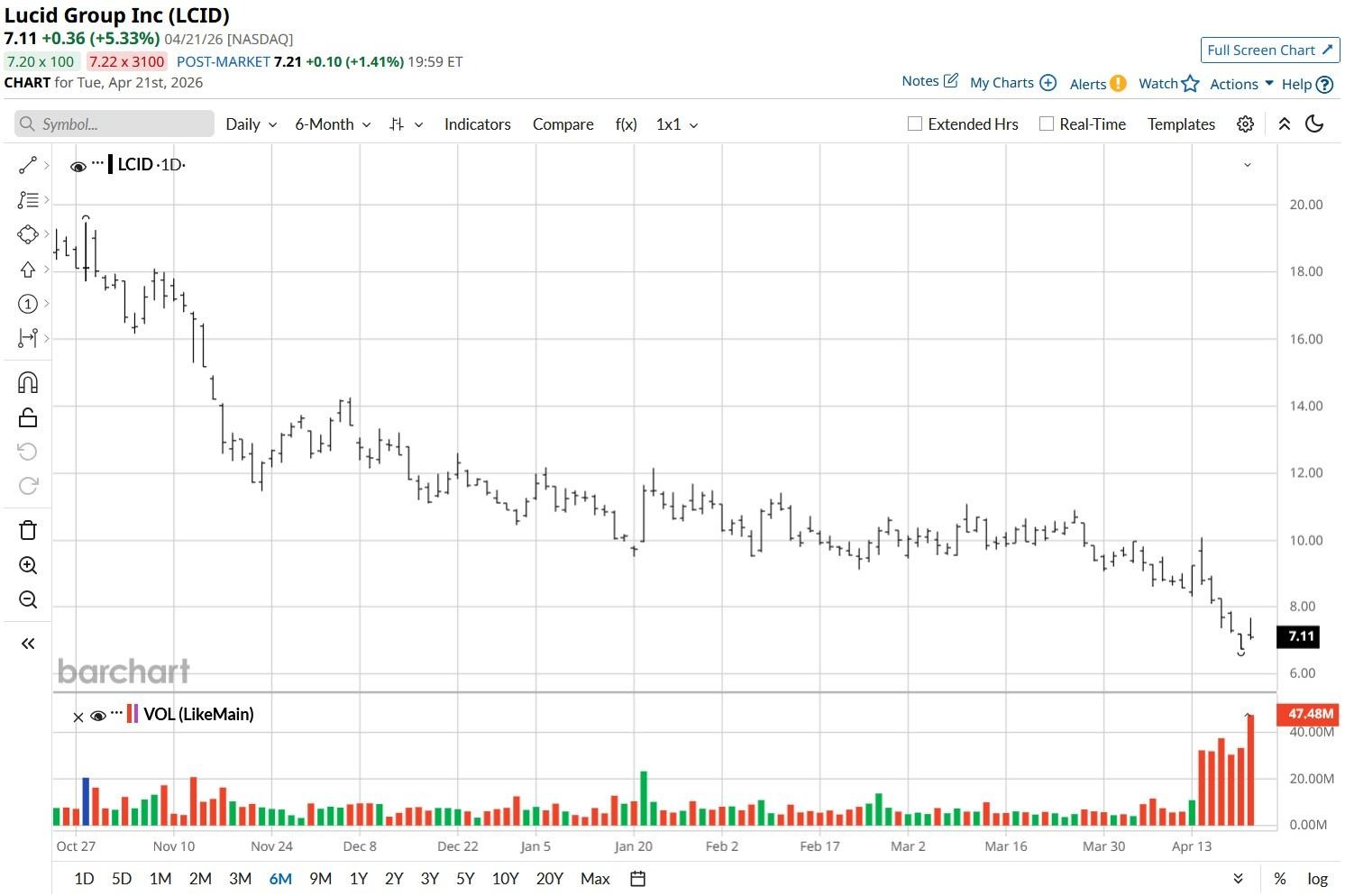Open the Indicators menu
Screen dimensions: 1345x896
478,124
